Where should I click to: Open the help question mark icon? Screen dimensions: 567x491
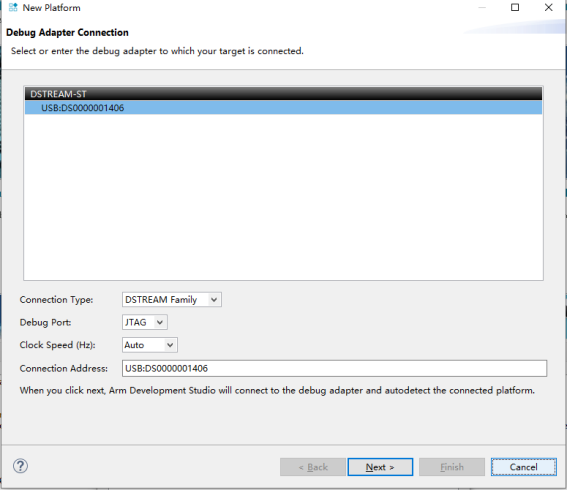tap(20, 466)
